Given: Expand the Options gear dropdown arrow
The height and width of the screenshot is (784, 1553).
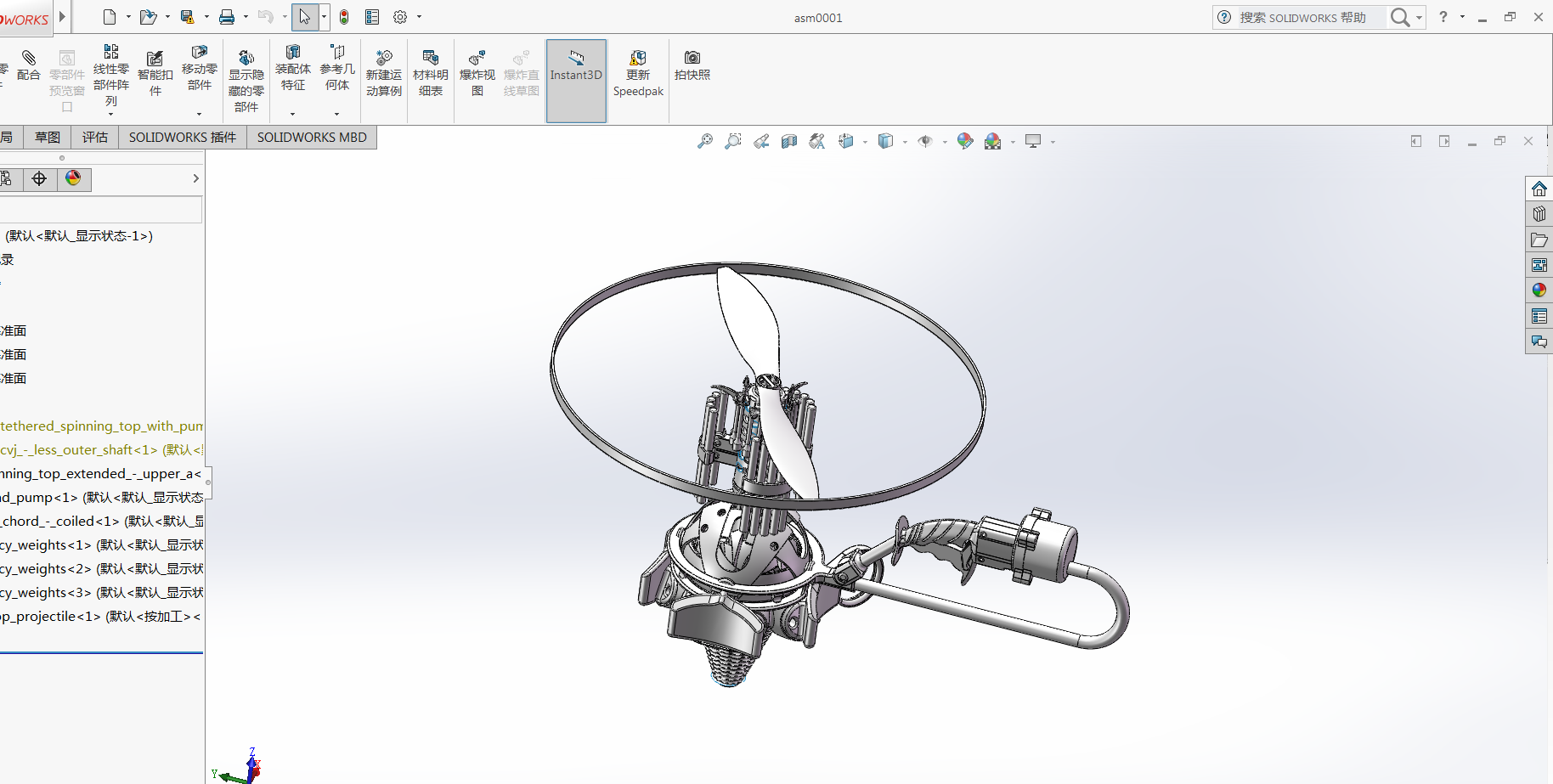Looking at the screenshot, I should pos(419,17).
